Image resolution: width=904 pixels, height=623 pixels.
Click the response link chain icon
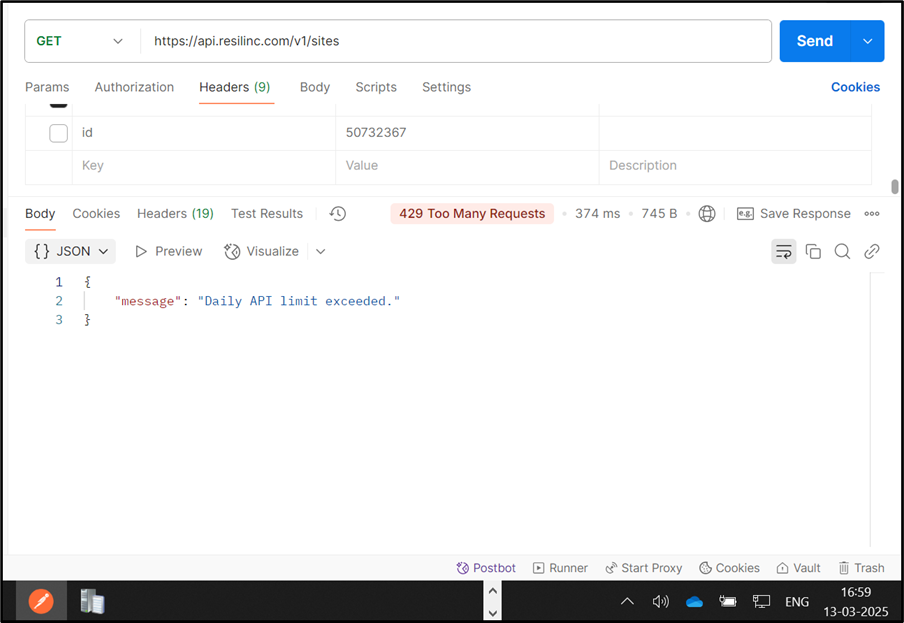872,251
